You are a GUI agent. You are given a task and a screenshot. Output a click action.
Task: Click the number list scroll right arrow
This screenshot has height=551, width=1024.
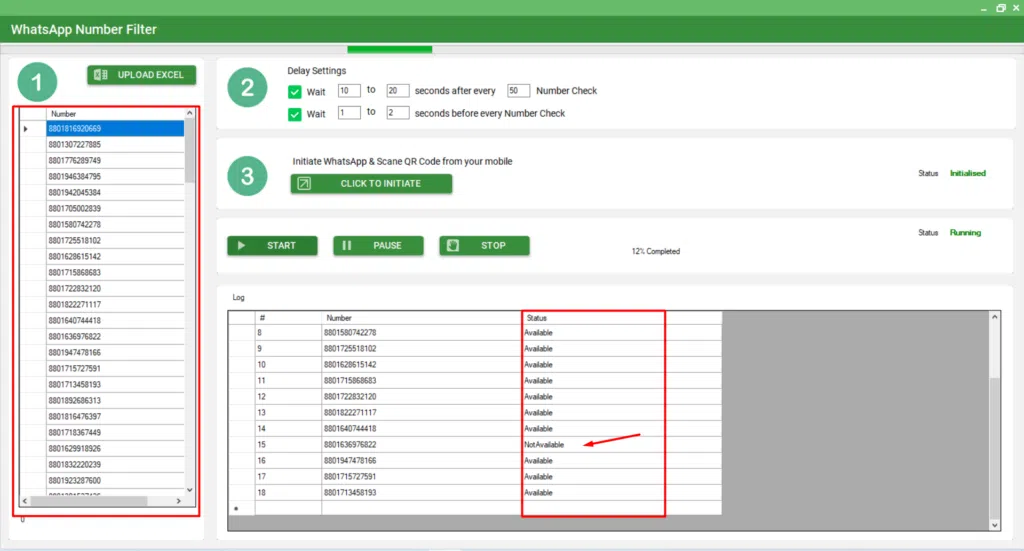[x=178, y=501]
